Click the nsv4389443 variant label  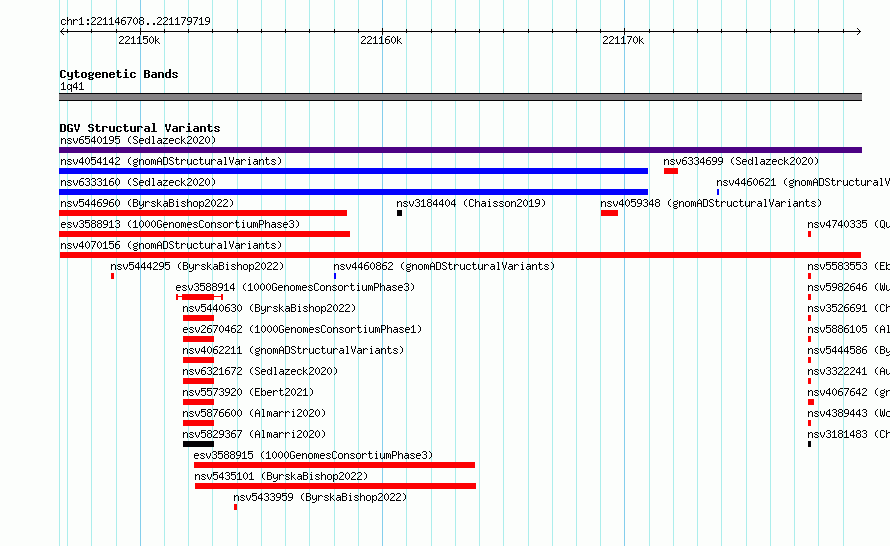[x=849, y=413]
